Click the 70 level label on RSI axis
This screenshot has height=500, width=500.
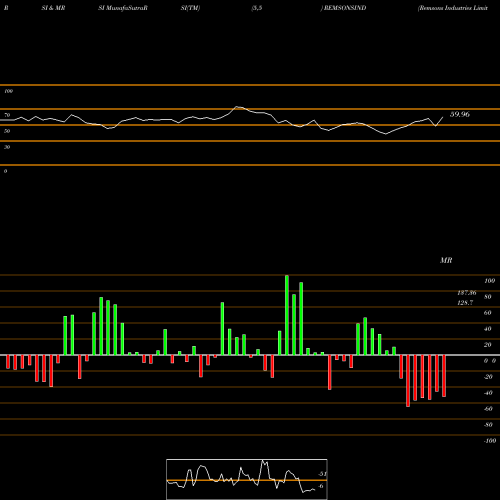pyautogui.click(x=7, y=115)
